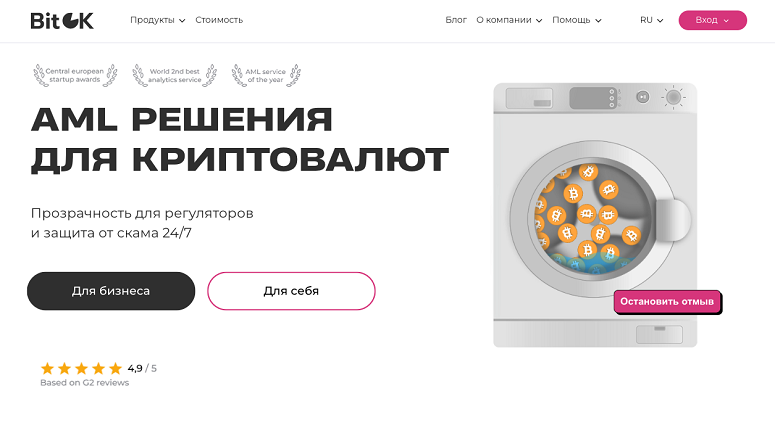Open the Стоимость page

tap(219, 20)
